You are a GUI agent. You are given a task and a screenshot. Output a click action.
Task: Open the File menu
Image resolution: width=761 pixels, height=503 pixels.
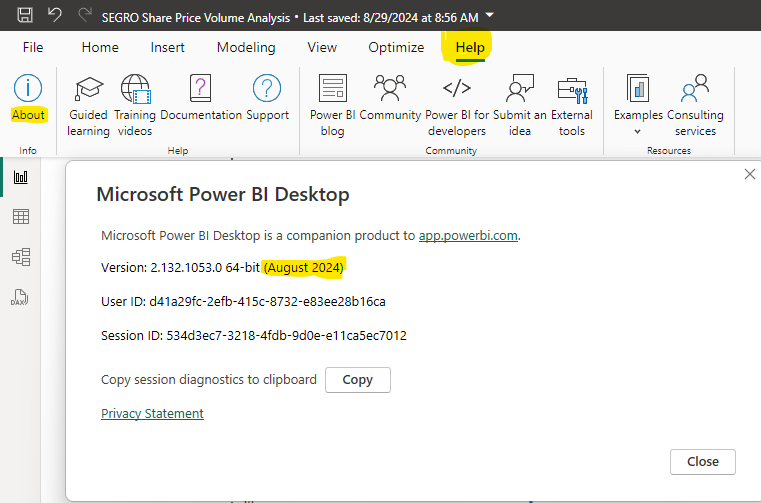tap(33, 47)
